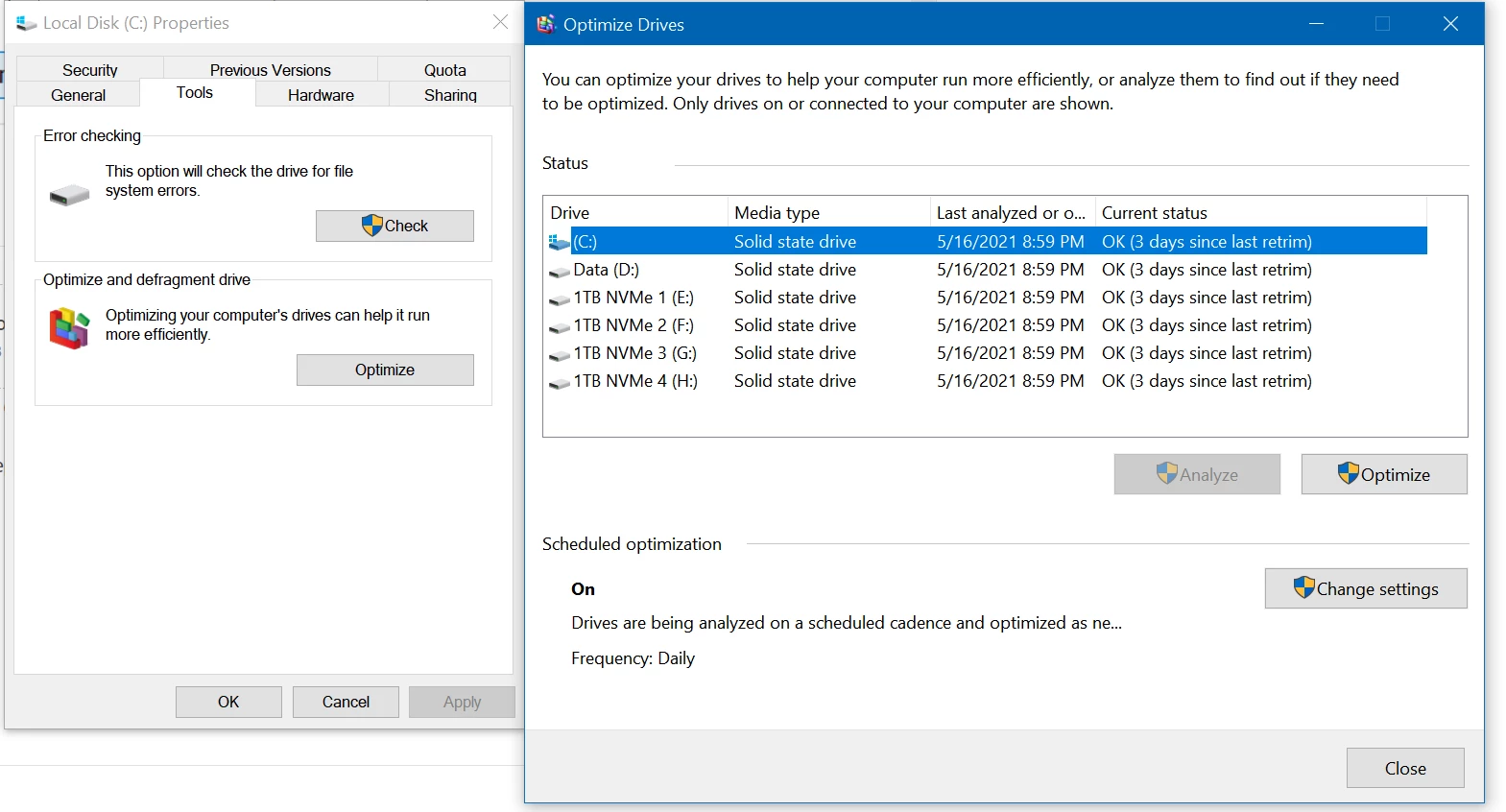
Task: Open Change settings for scheduled optimization
Action: coord(1366,588)
